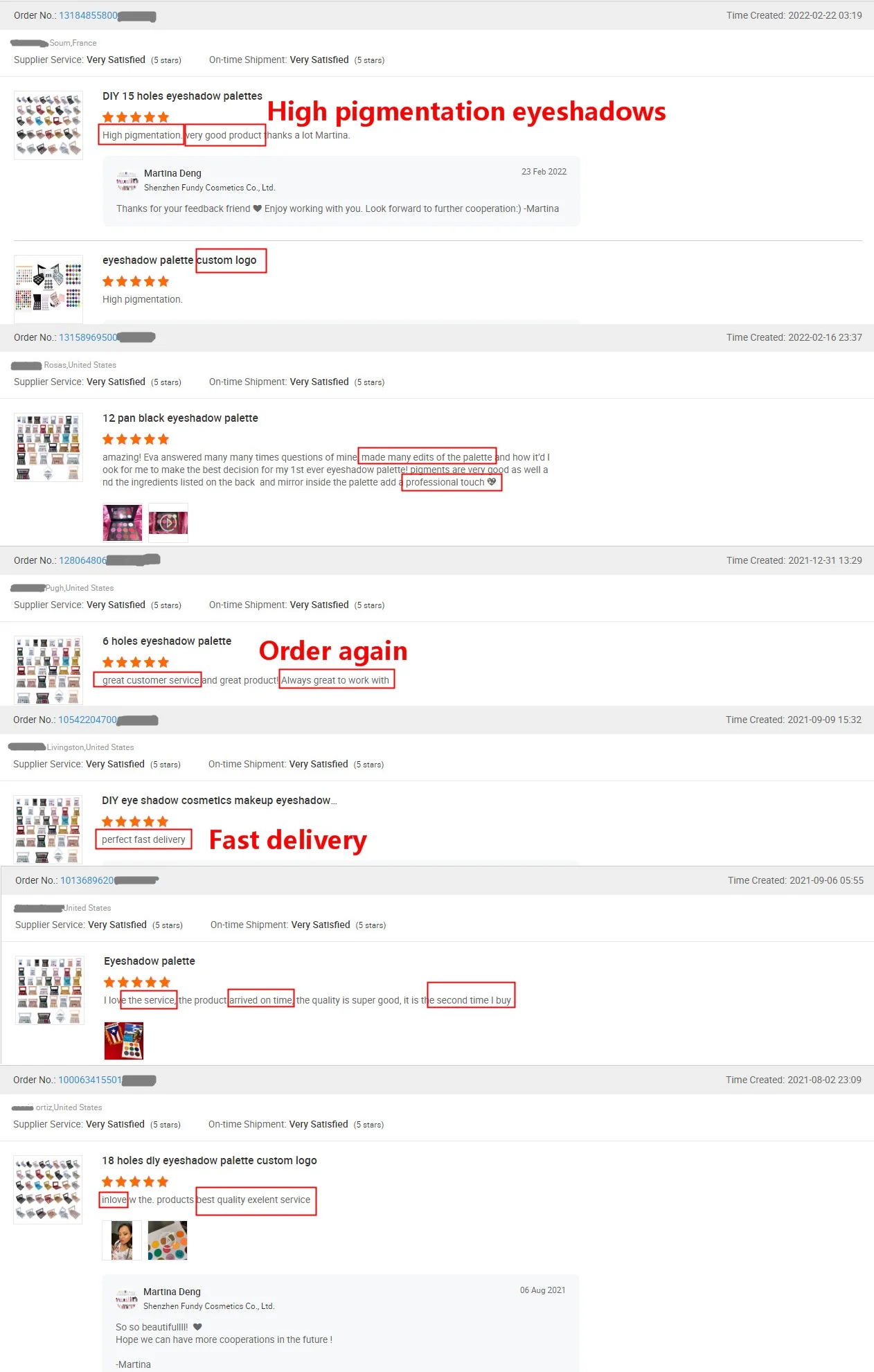View DIY eye shadow cosmetics product thumbnail

(x=48, y=829)
